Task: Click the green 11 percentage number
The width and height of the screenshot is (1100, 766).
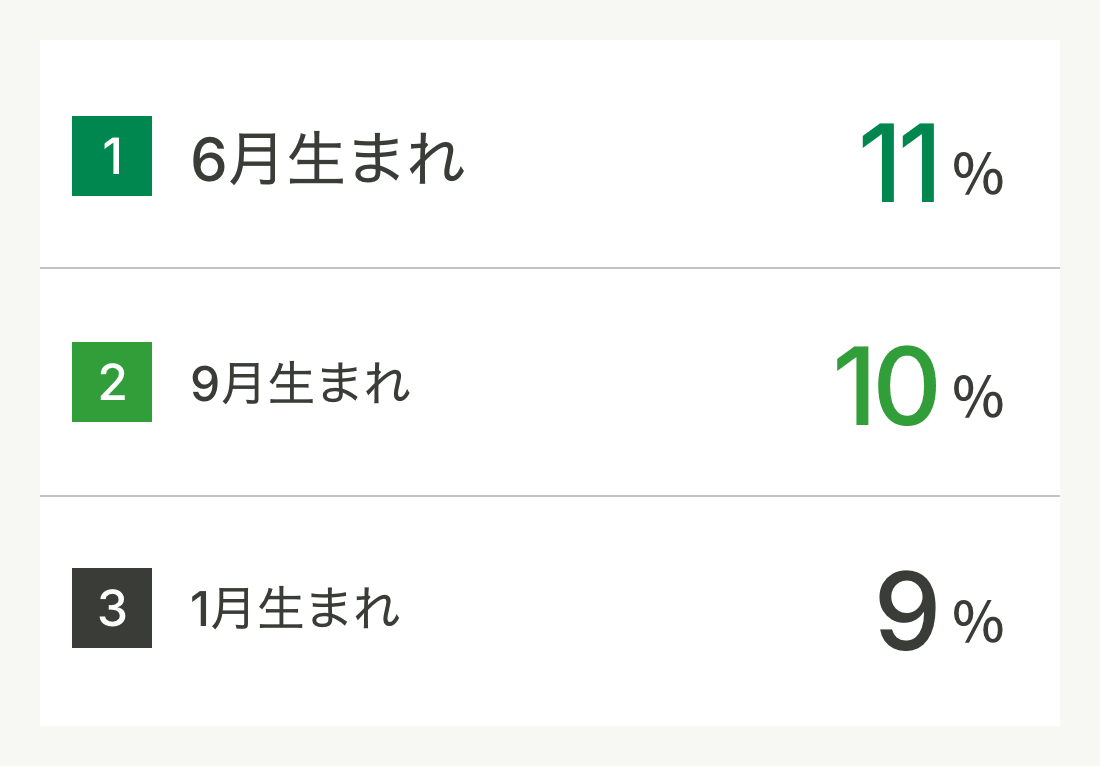Action: [899, 163]
